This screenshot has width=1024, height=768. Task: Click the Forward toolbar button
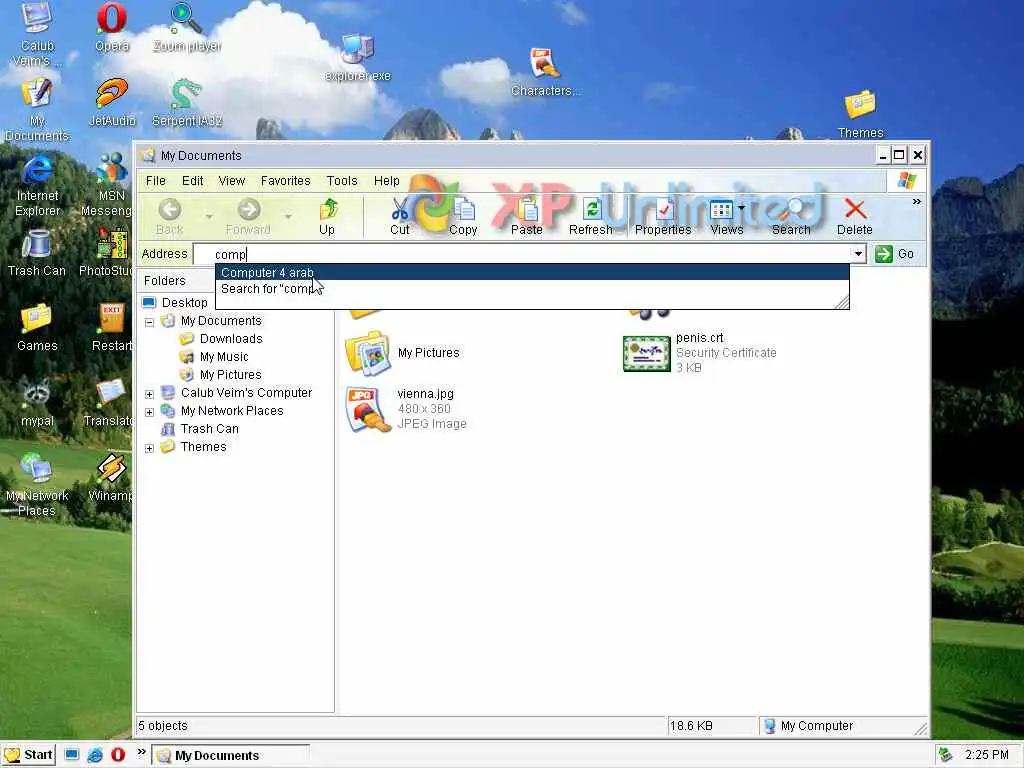(x=248, y=217)
